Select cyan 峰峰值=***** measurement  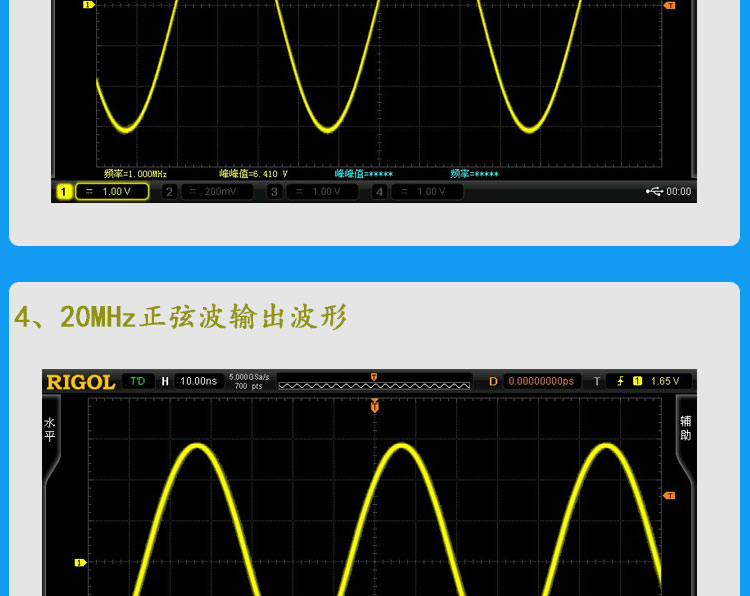pyautogui.click(x=364, y=174)
